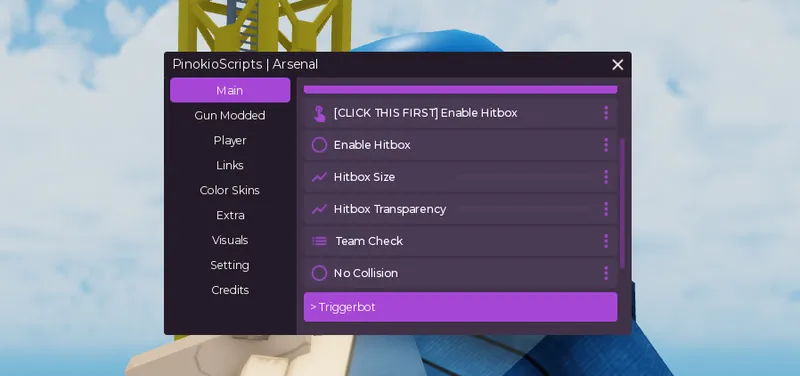The height and width of the screenshot is (376, 800).
Task: Expand the Team Check dropdown
Action: pyautogui.click(x=460, y=241)
